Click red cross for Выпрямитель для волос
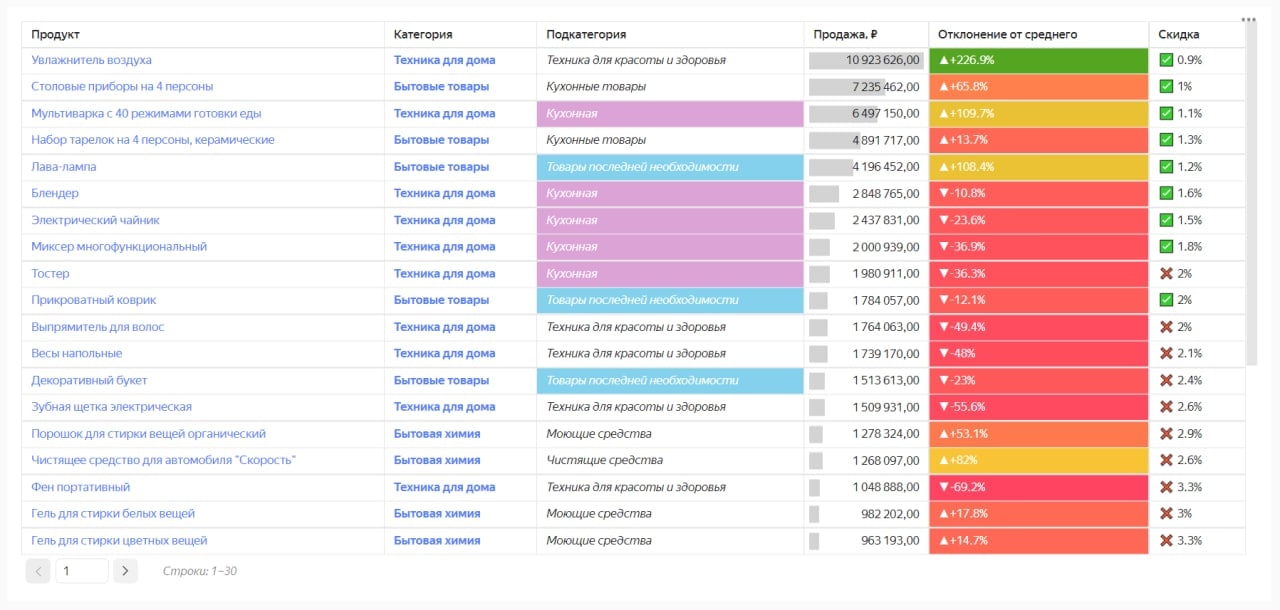 coord(1166,327)
